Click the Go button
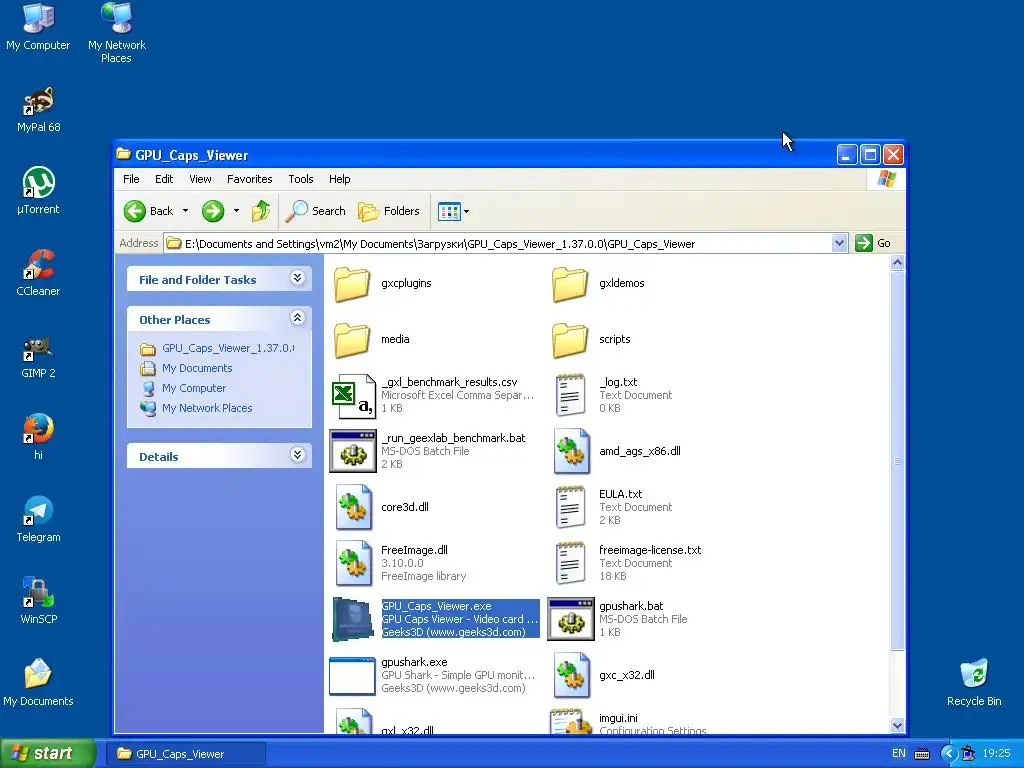The height and width of the screenshot is (768, 1024). coord(873,243)
